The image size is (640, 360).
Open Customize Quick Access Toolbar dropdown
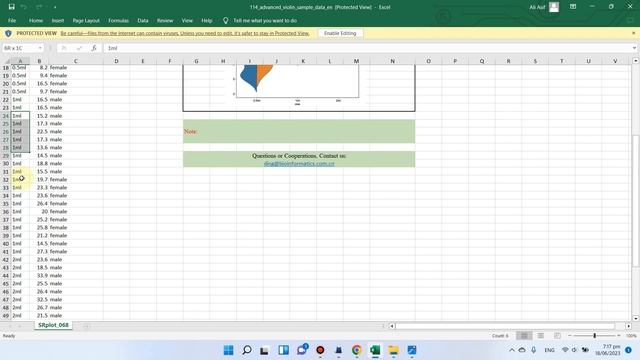click(55, 7)
